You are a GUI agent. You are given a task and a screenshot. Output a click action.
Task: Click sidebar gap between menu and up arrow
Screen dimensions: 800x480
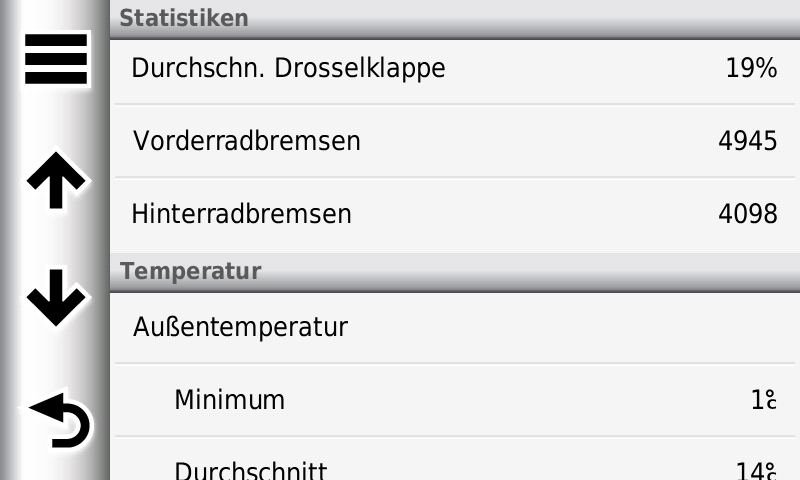[55, 120]
